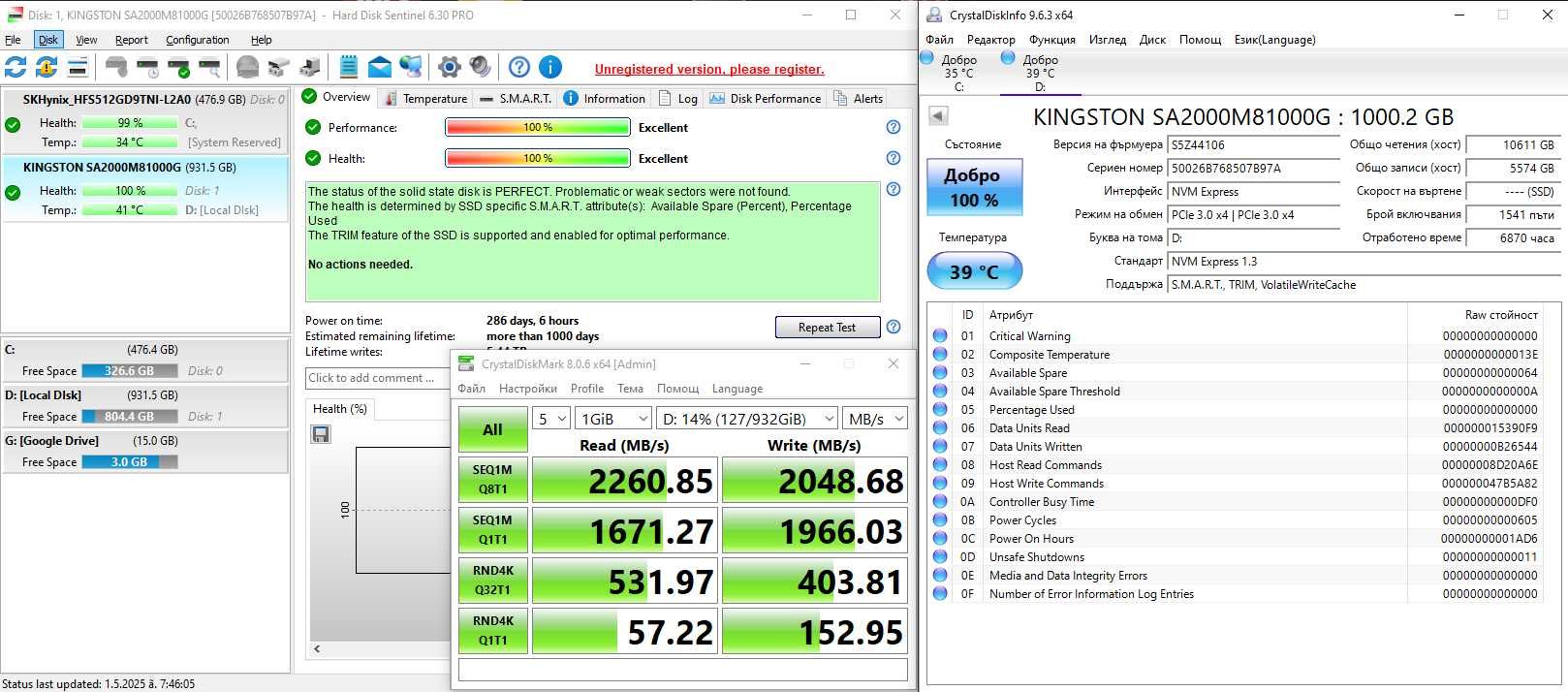The image size is (1568, 692).
Task: Switch to the S.M.A.R.T. tab
Action: [x=517, y=98]
